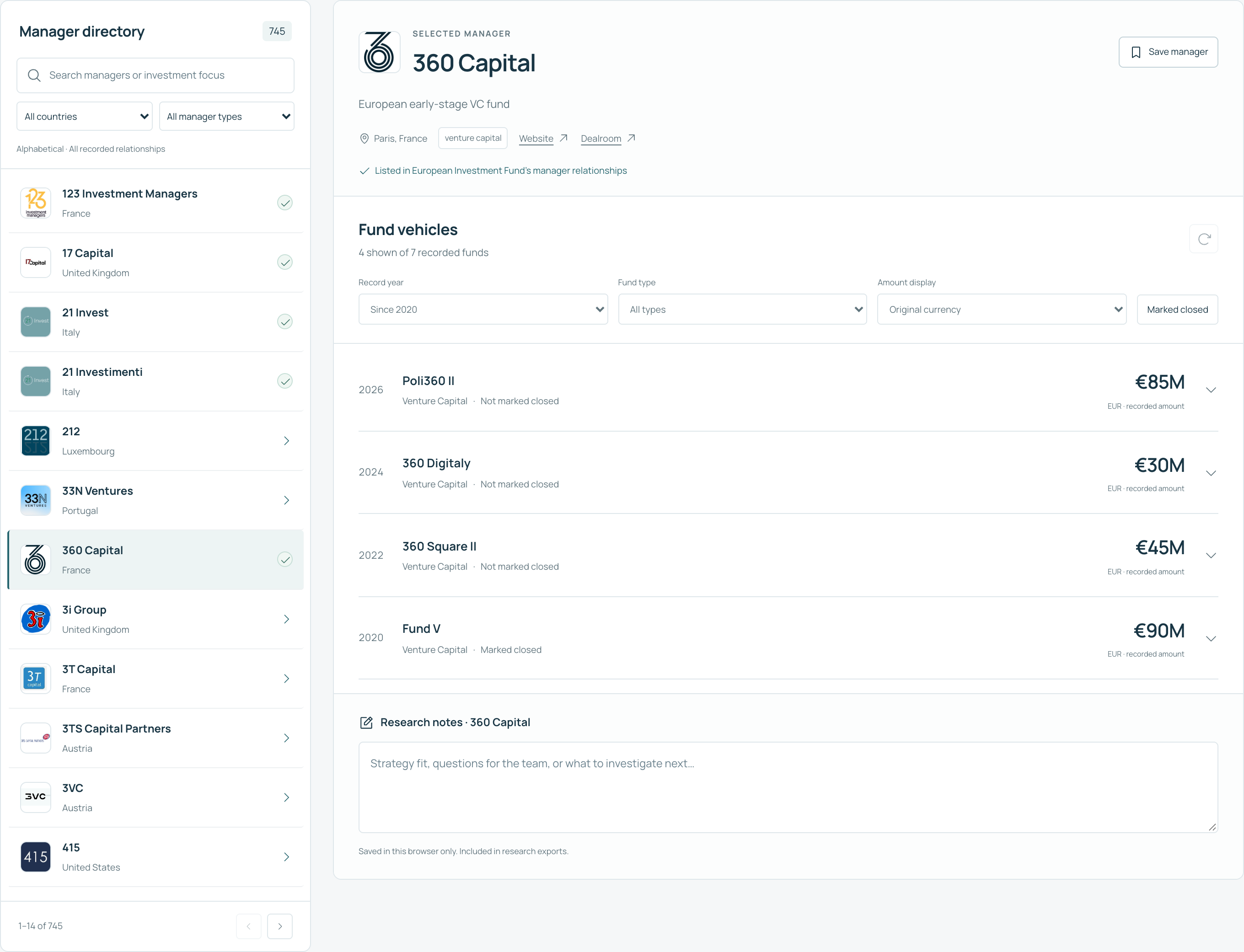The image size is (1244, 952).
Task: Open the 3TS Capital Partners chevron
Action: [x=286, y=738]
